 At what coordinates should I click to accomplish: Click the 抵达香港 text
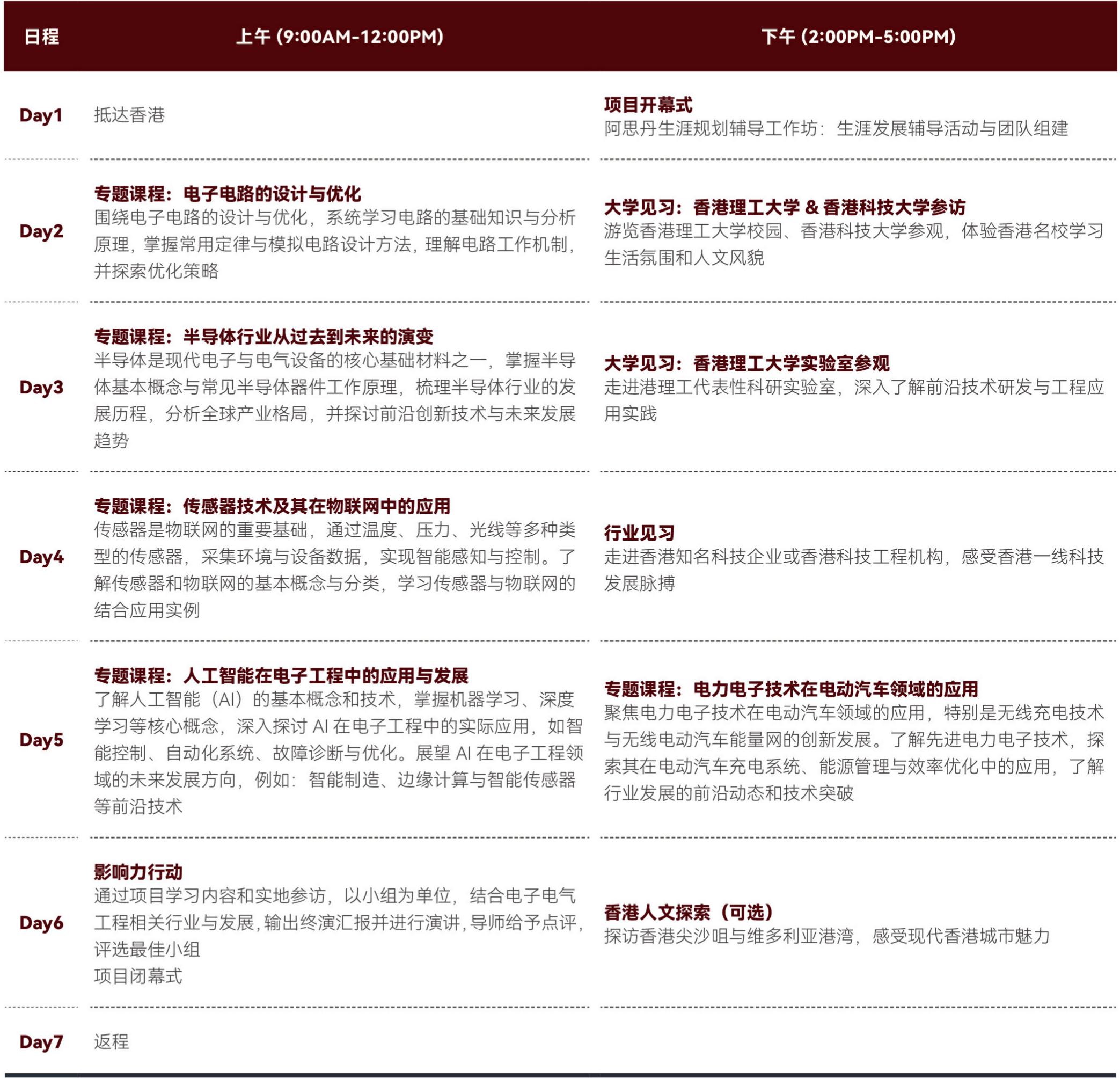129,115
